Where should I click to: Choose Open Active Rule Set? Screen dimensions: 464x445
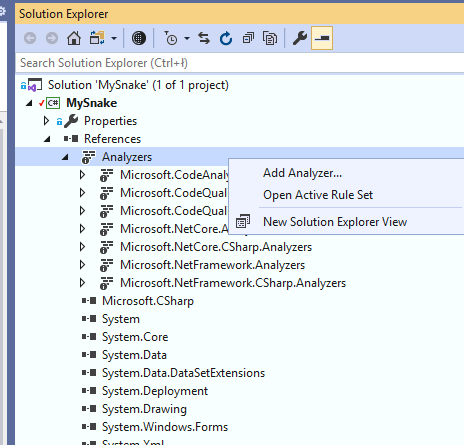click(318, 195)
